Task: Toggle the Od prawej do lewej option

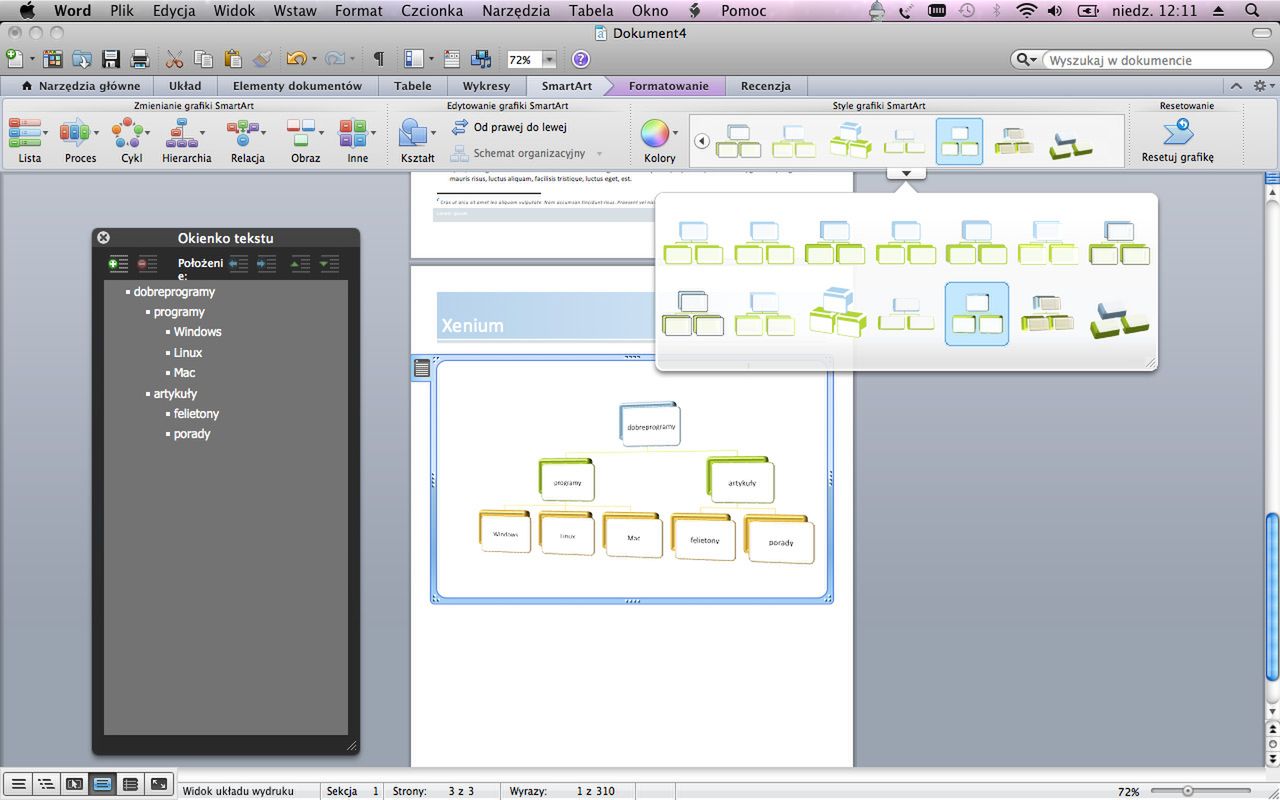Action: point(510,127)
